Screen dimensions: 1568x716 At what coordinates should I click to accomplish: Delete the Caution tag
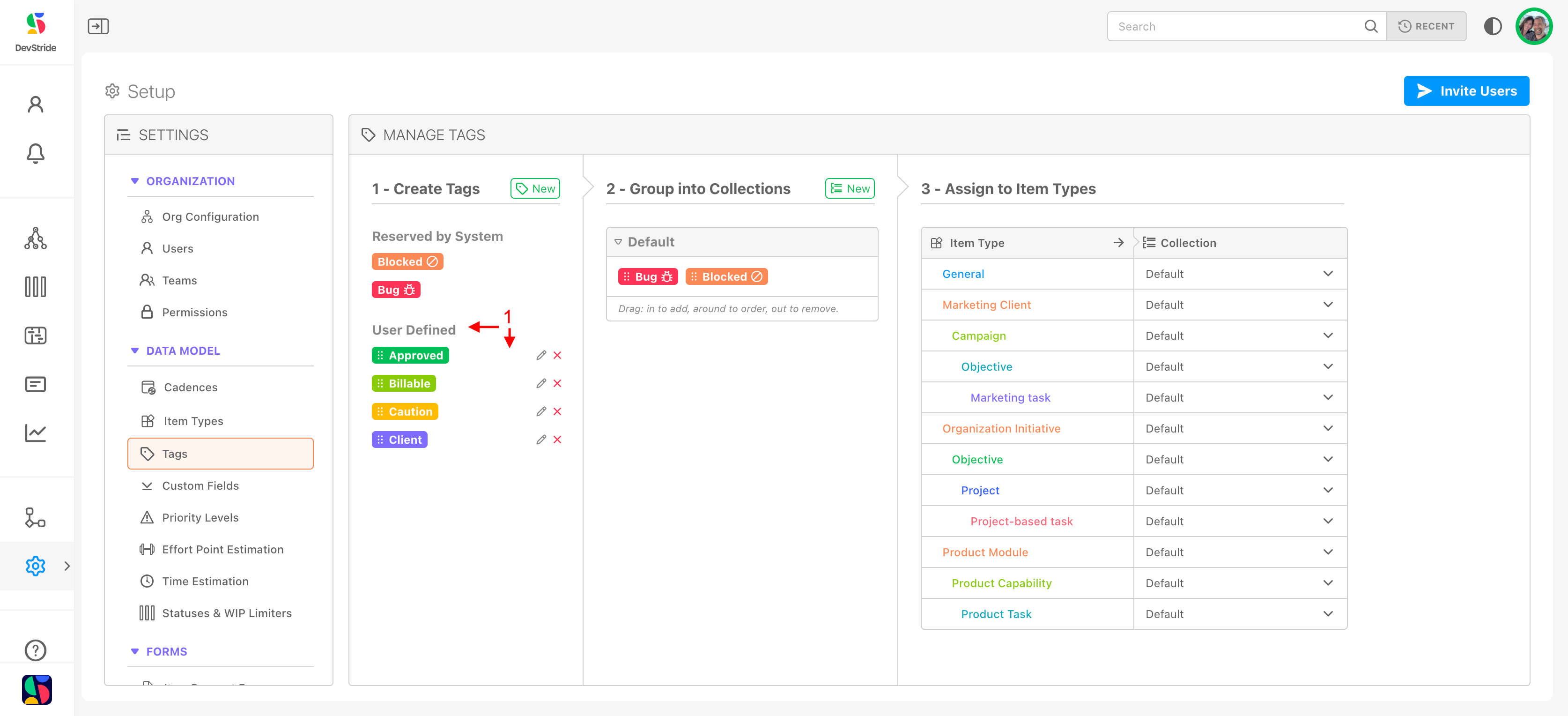pos(557,411)
